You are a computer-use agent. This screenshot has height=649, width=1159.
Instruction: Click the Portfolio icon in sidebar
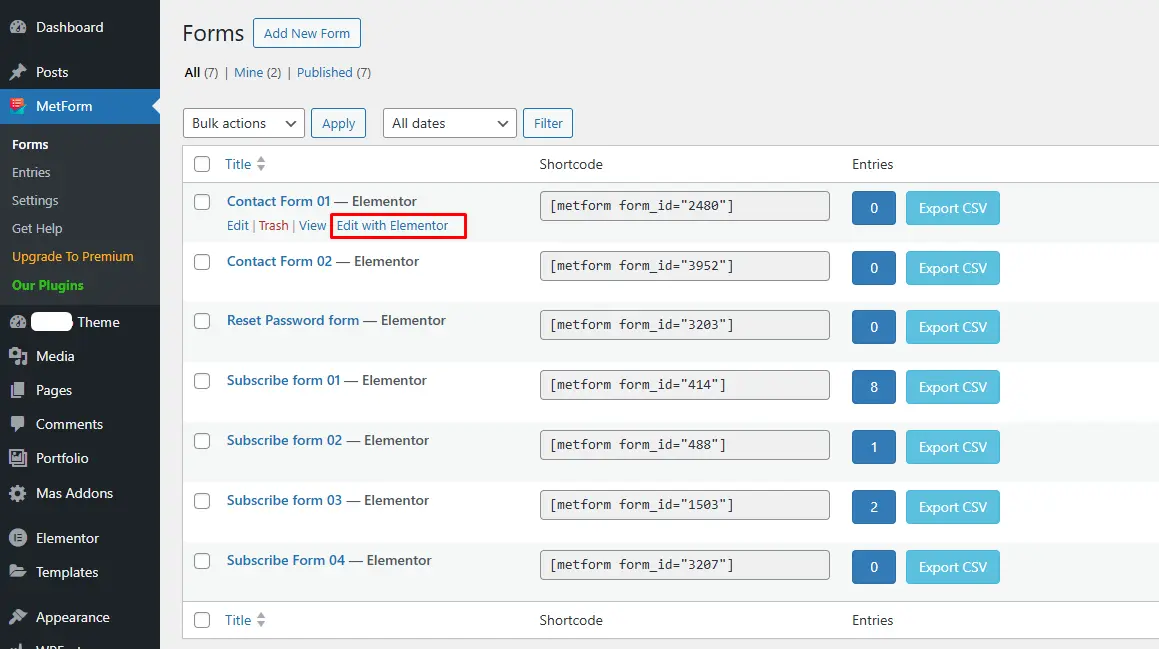(18, 458)
